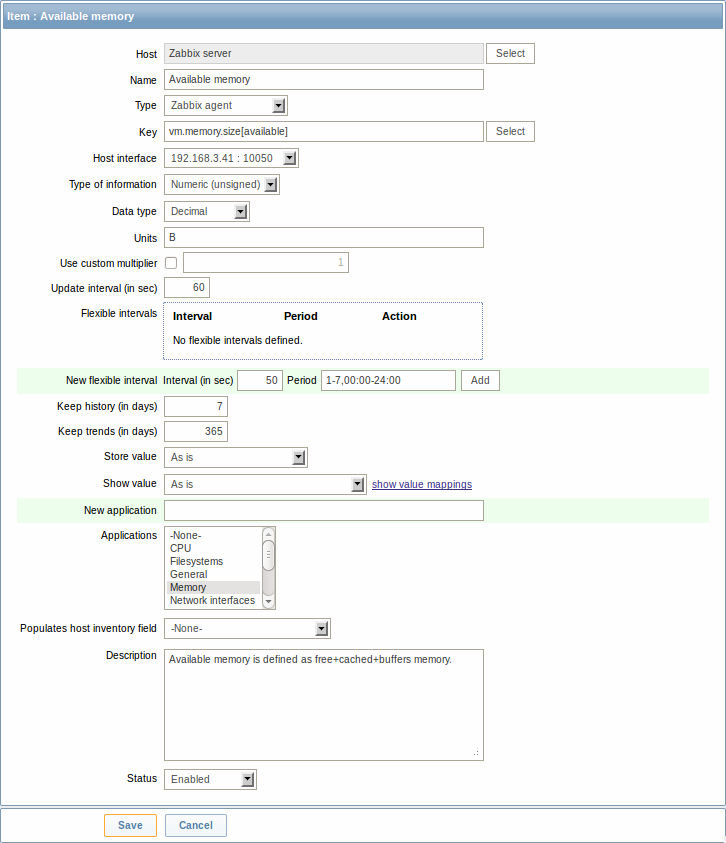Select -None- in Applications list
This screenshot has height=843, width=726.
point(214,535)
